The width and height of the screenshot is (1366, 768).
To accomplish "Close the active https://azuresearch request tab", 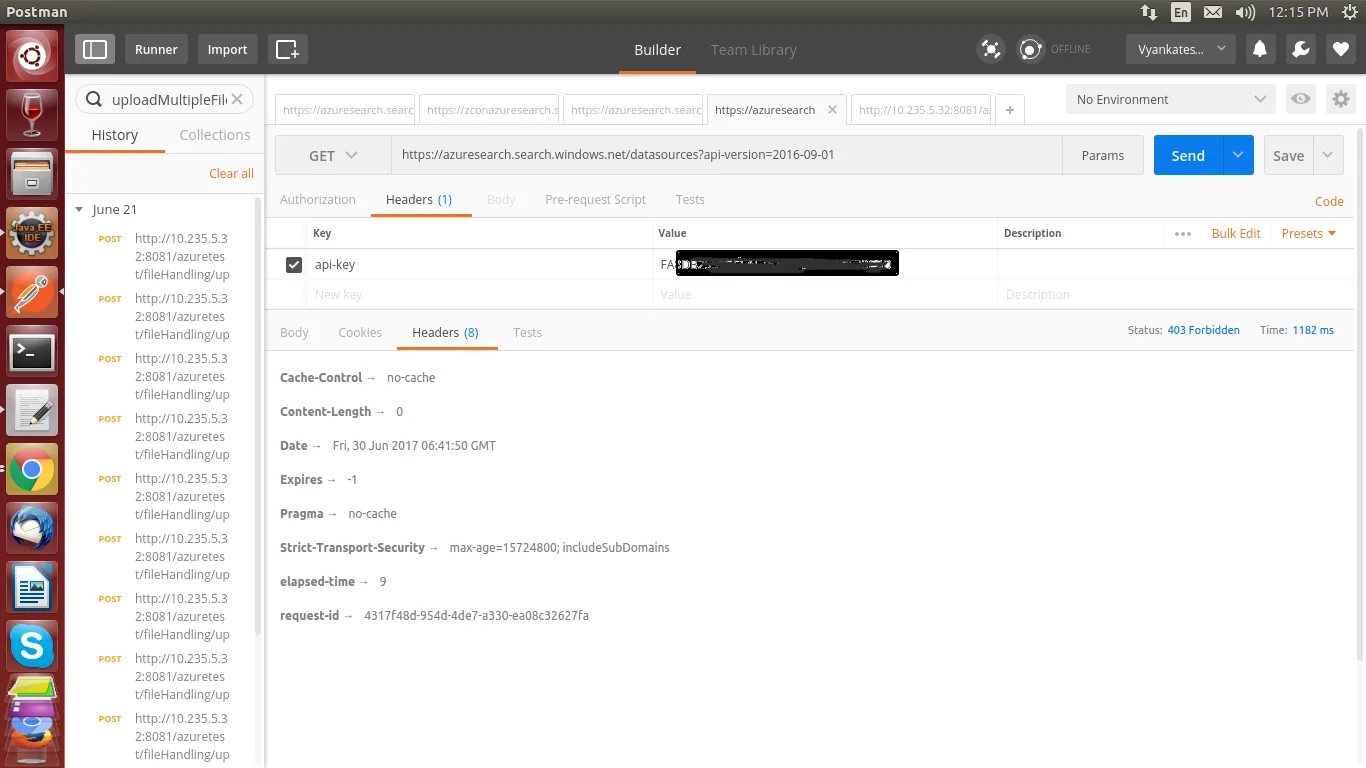I will click(x=832, y=110).
